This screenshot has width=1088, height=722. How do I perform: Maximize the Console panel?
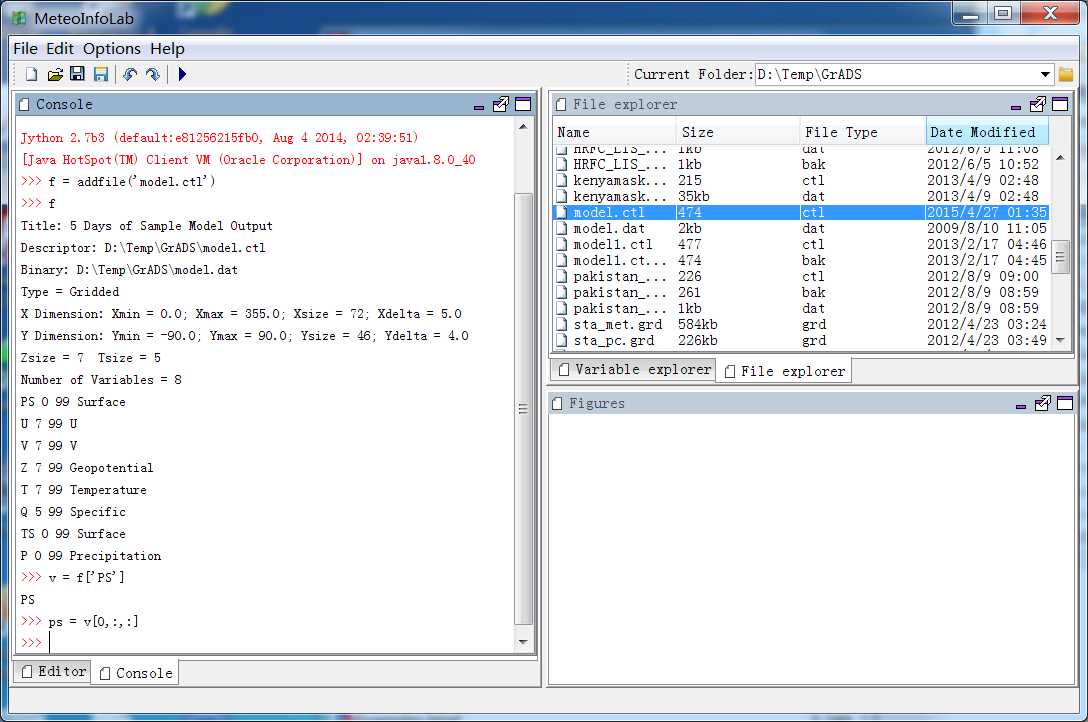coord(523,104)
